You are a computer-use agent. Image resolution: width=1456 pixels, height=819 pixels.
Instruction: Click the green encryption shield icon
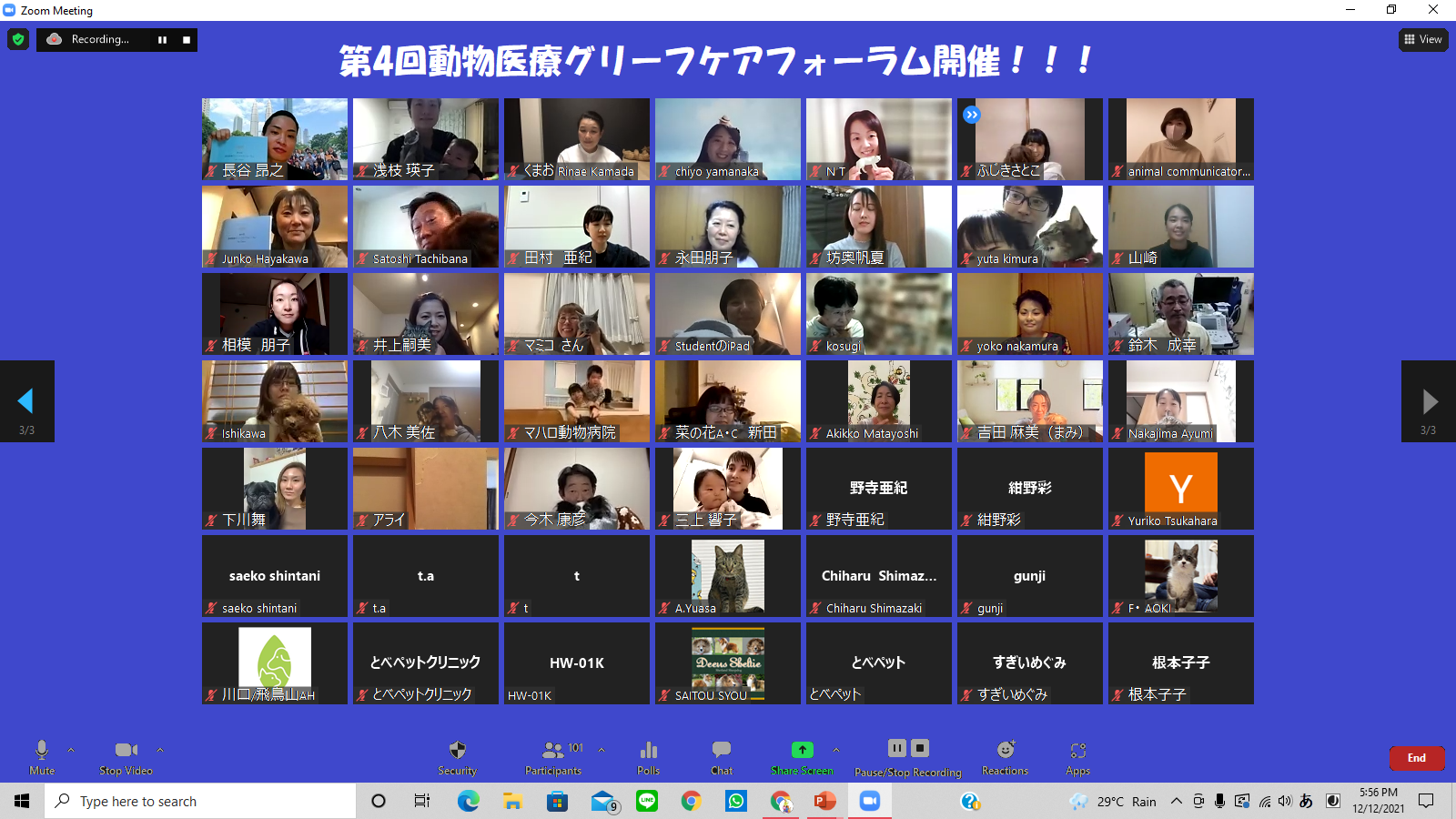[x=18, y=39]
